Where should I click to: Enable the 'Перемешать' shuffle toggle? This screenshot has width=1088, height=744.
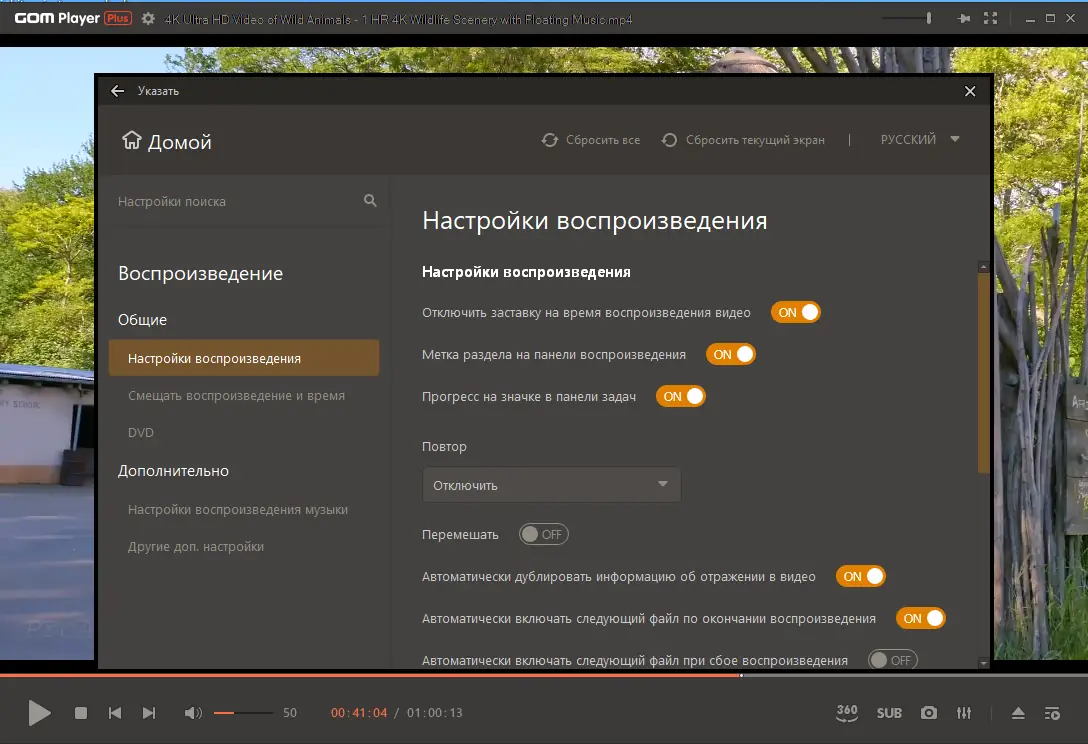[543, 534]
